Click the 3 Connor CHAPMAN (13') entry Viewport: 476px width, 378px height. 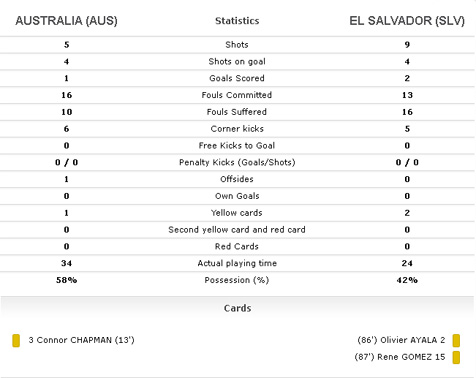pyautogui.click(x=81, y=340)
